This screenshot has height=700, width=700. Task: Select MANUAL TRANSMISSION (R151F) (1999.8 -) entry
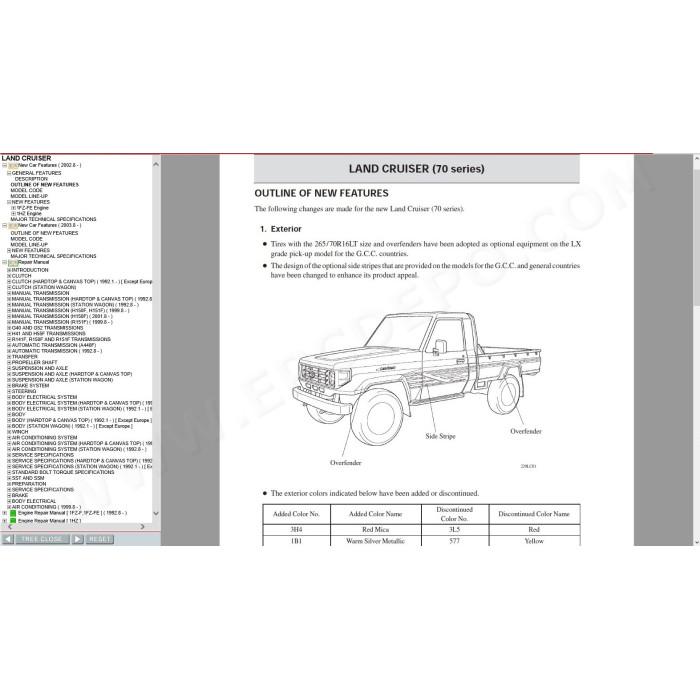tap(62, 322)
